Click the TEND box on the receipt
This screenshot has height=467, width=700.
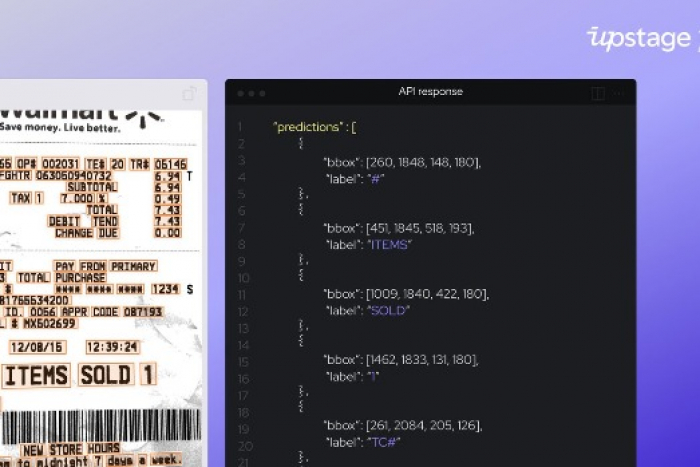pos(105,221)
